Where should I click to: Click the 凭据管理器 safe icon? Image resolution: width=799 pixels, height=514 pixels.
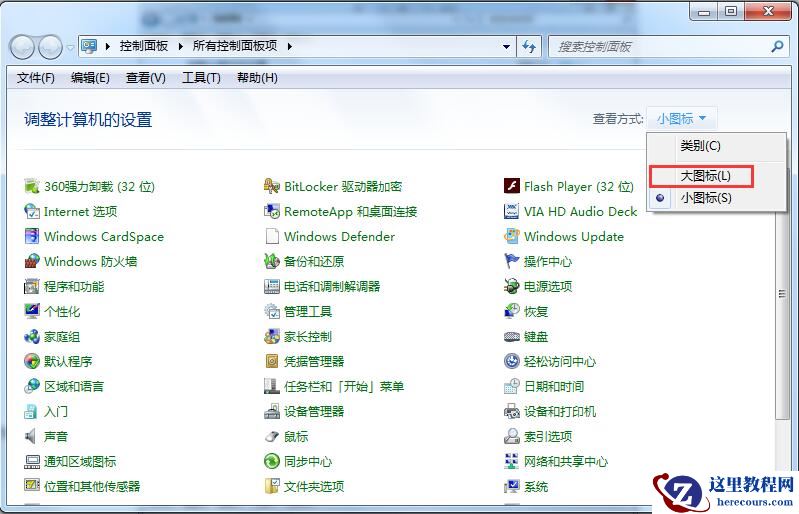coord(272,361)
